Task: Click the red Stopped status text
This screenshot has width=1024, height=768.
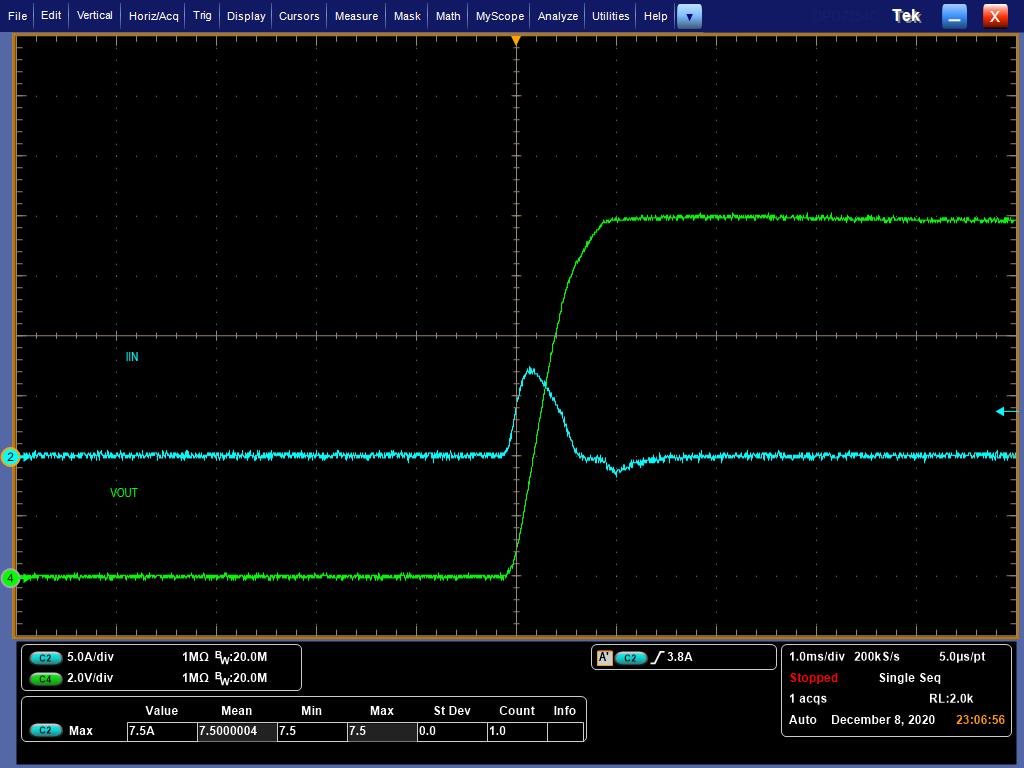Action: [813, 678]
